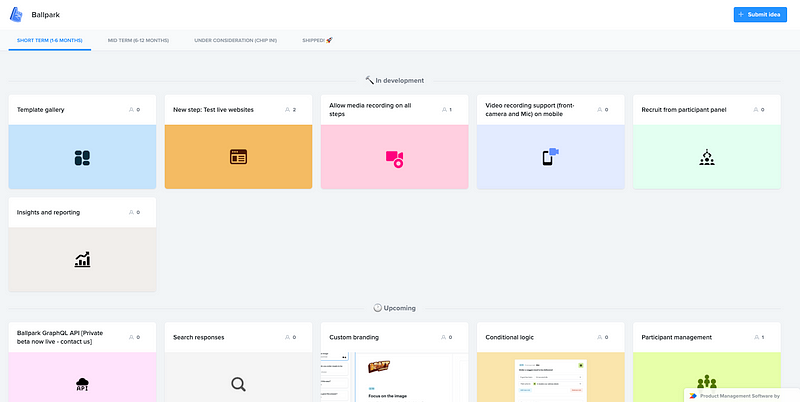Go to the Shipped! tab

[x=317, y=40]
